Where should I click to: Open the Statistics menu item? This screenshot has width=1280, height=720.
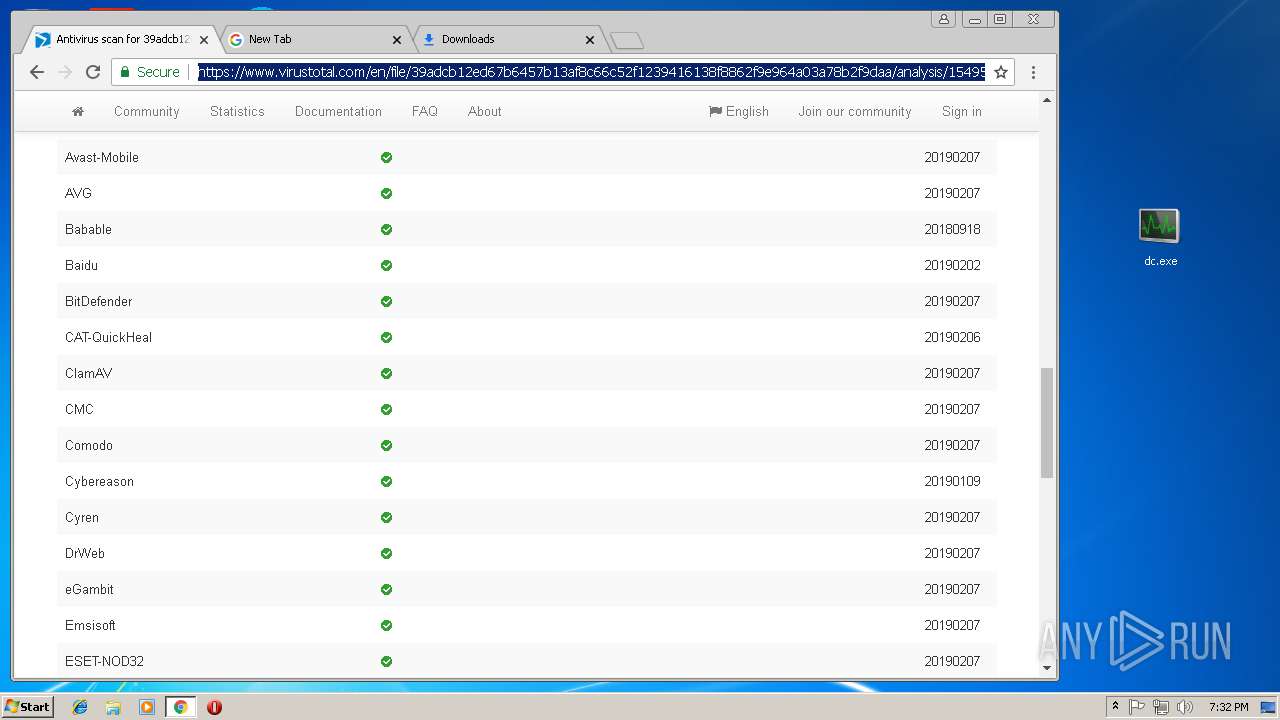click(237, 111)
